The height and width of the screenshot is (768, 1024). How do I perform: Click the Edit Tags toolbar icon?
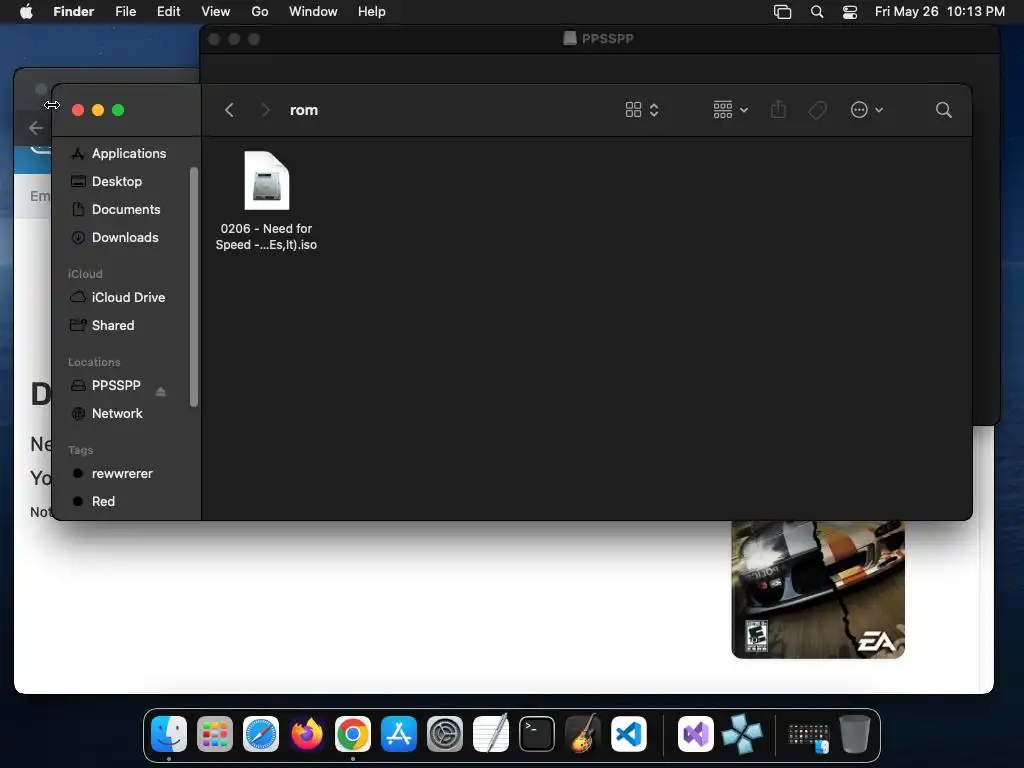[x=817, y=110]
